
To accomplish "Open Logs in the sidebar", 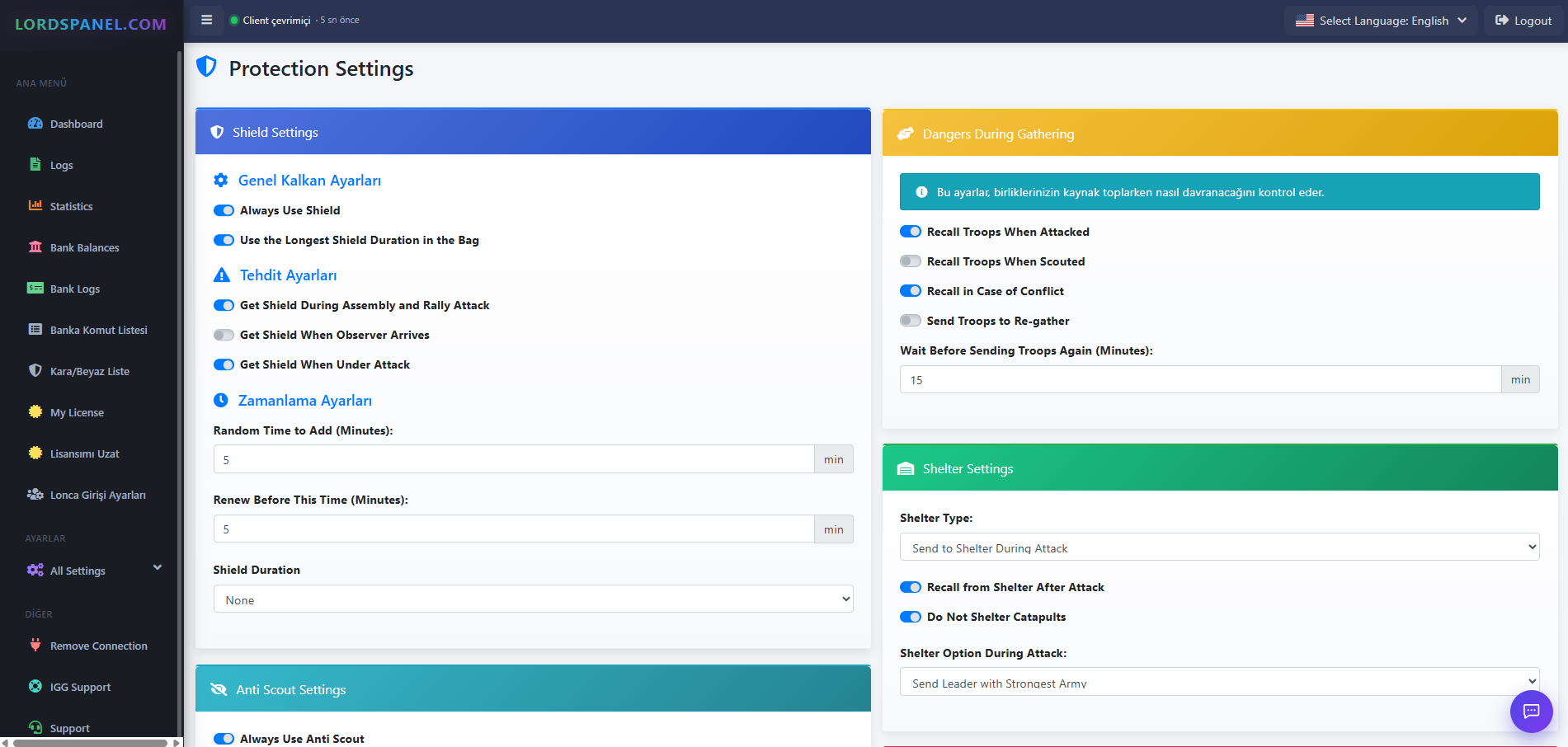I will [62, 165].
